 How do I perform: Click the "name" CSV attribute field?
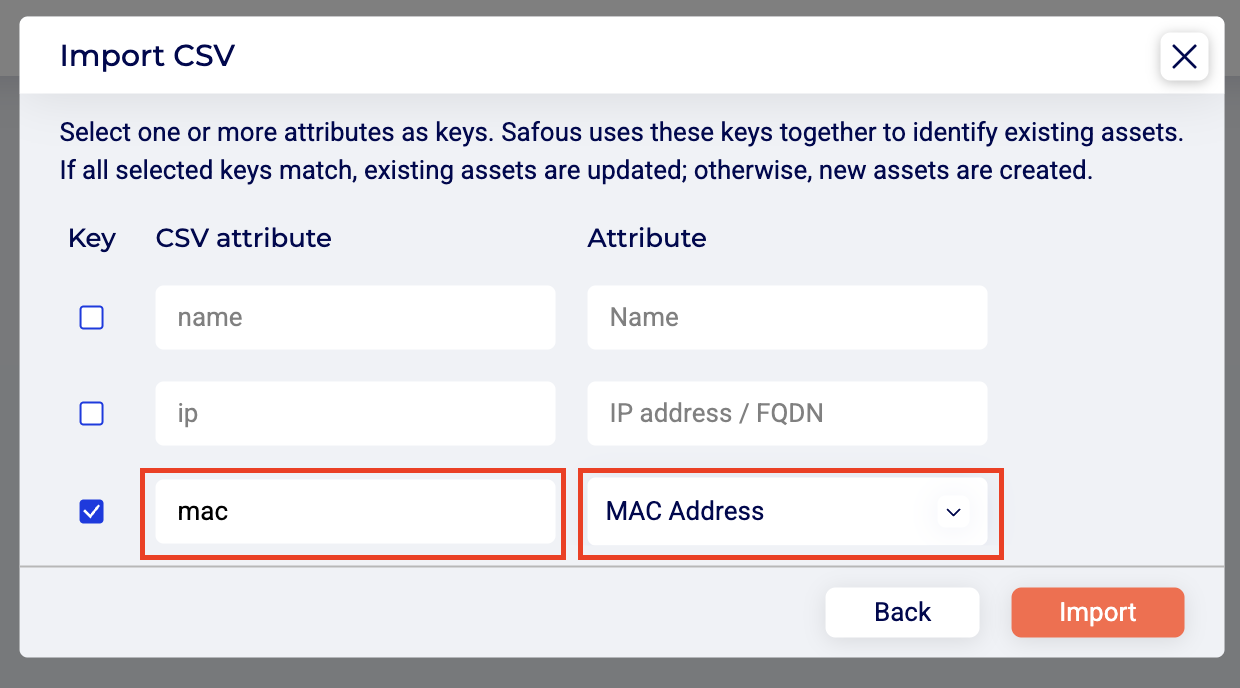[x=355, y=318]
